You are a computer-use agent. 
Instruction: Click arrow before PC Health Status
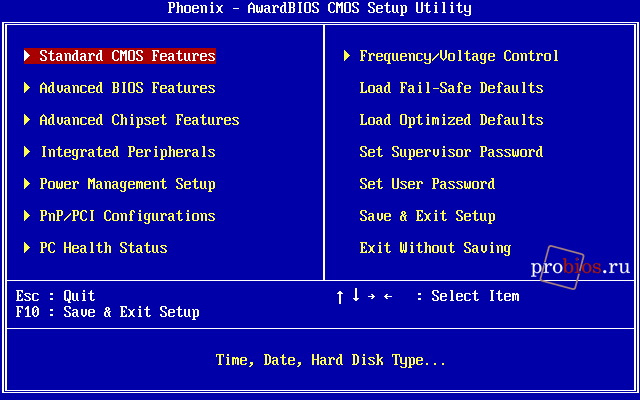coord(27,248)
